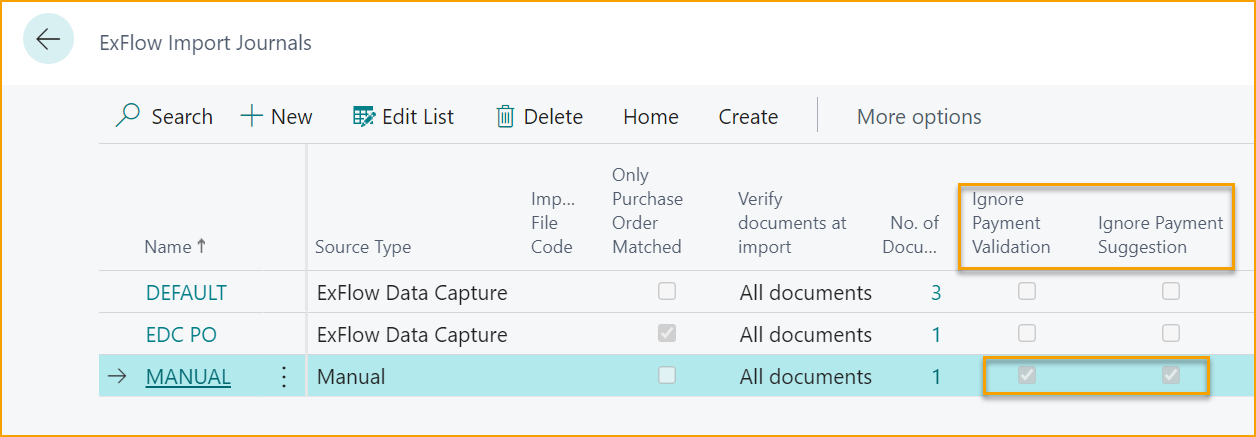Toggle Ignore Payment Suggestion for EDC PO

click(1170, 334)
